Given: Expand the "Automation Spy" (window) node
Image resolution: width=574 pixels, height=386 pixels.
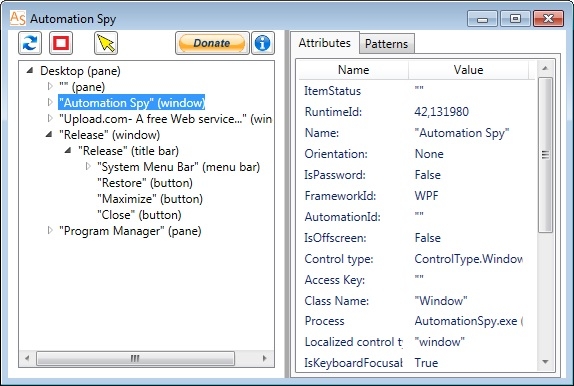Looking at the screenshot, I should click(x=50, y=102).
